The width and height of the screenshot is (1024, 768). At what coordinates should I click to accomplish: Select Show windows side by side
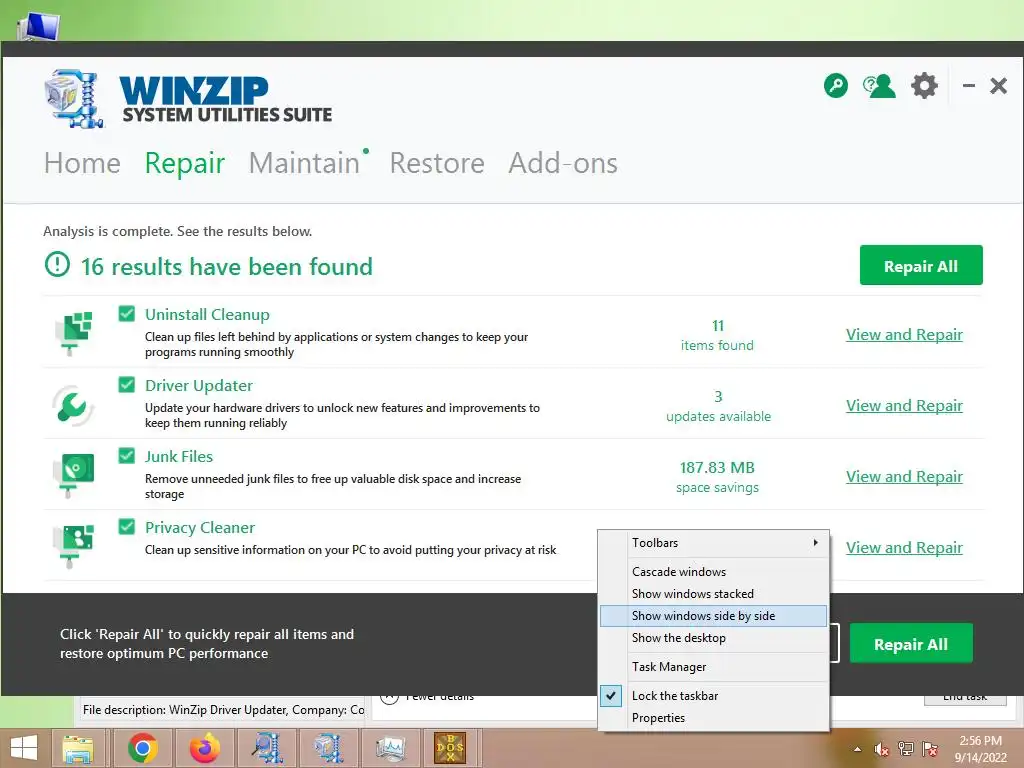pos(714,616)
